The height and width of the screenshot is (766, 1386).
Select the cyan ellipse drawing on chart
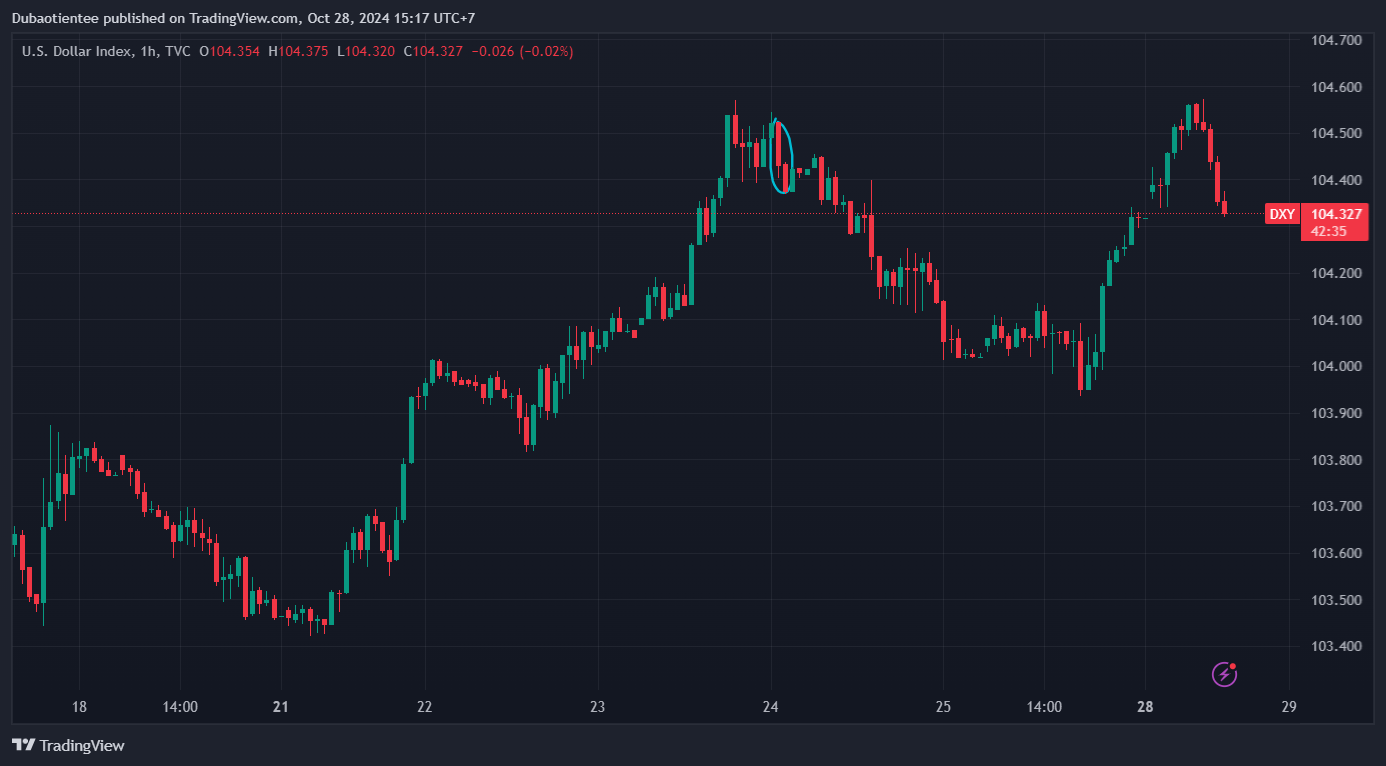click(x=782, y=156)
